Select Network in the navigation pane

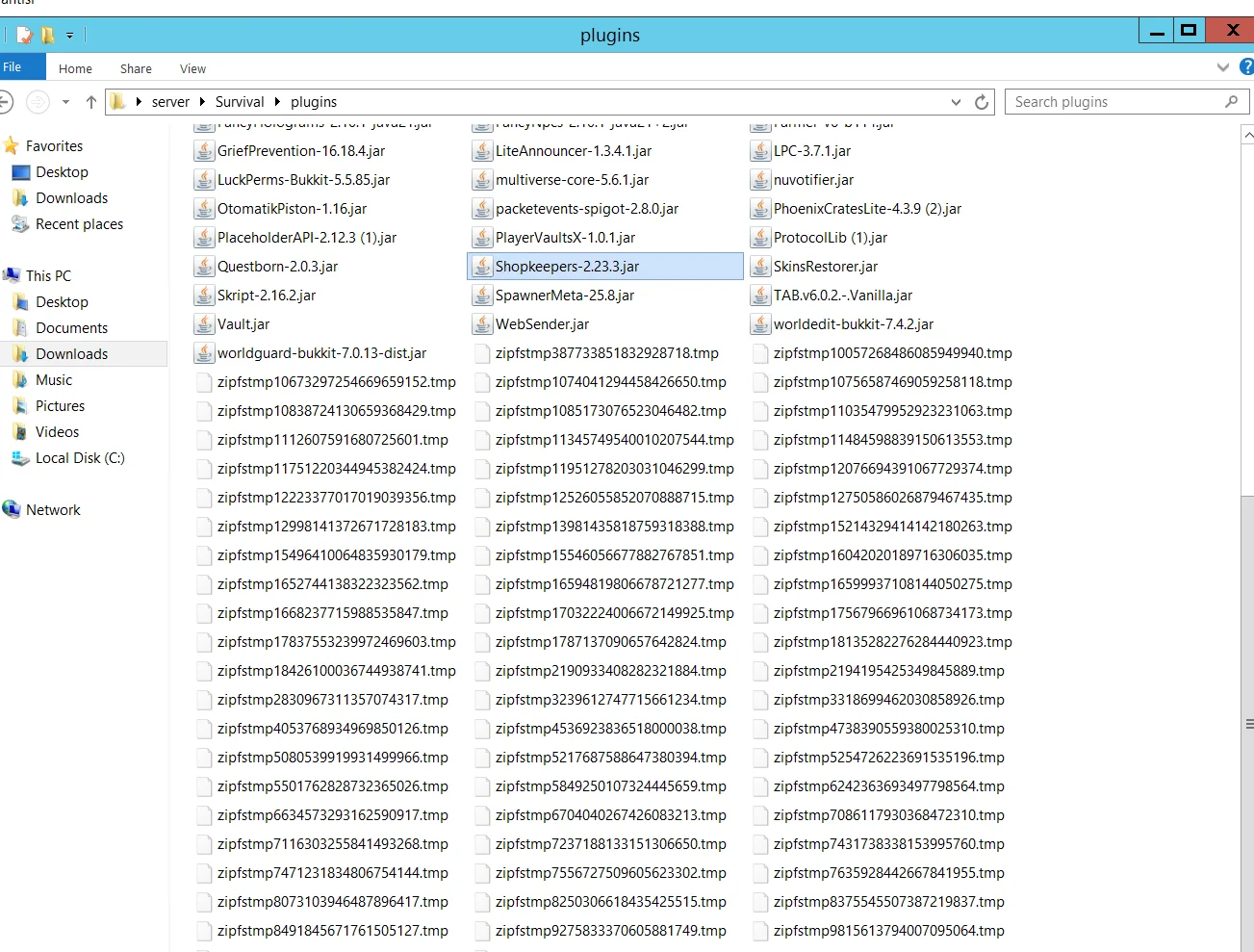[x=53, y=510]
